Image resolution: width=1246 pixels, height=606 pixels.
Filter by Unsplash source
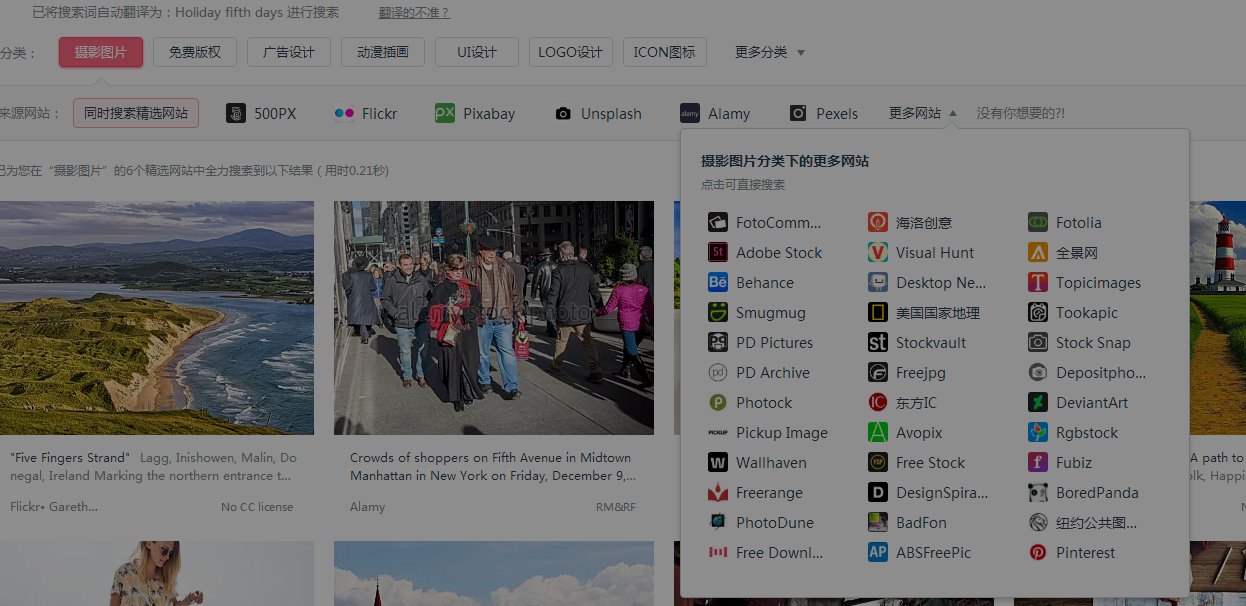click(x=598, y=113)
